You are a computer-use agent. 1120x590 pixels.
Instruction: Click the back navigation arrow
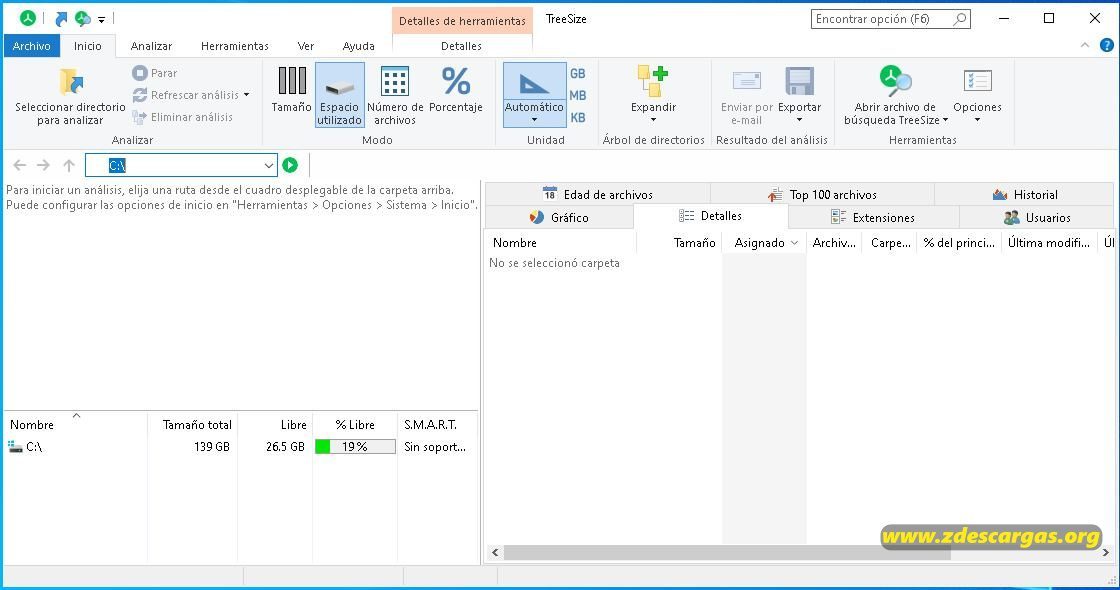coord(20,165)
